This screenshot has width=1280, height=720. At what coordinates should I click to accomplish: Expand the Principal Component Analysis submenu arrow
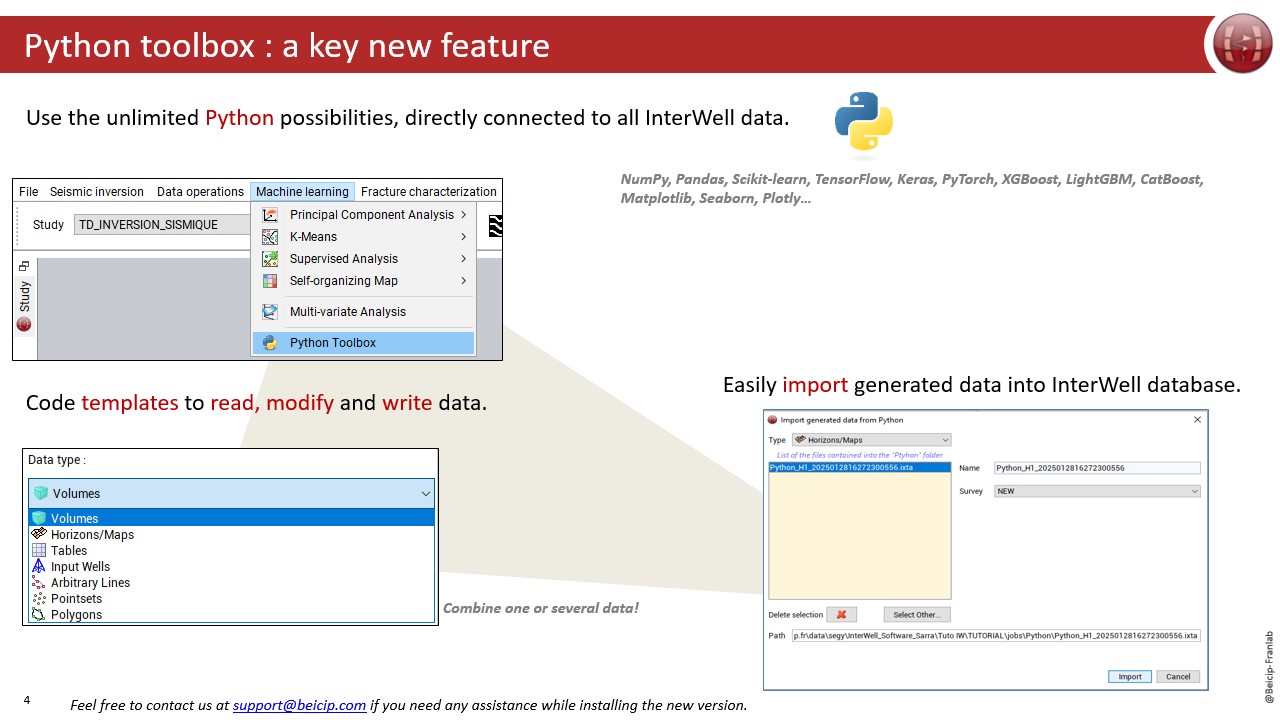pyautogui.click(x=464, y=215)
